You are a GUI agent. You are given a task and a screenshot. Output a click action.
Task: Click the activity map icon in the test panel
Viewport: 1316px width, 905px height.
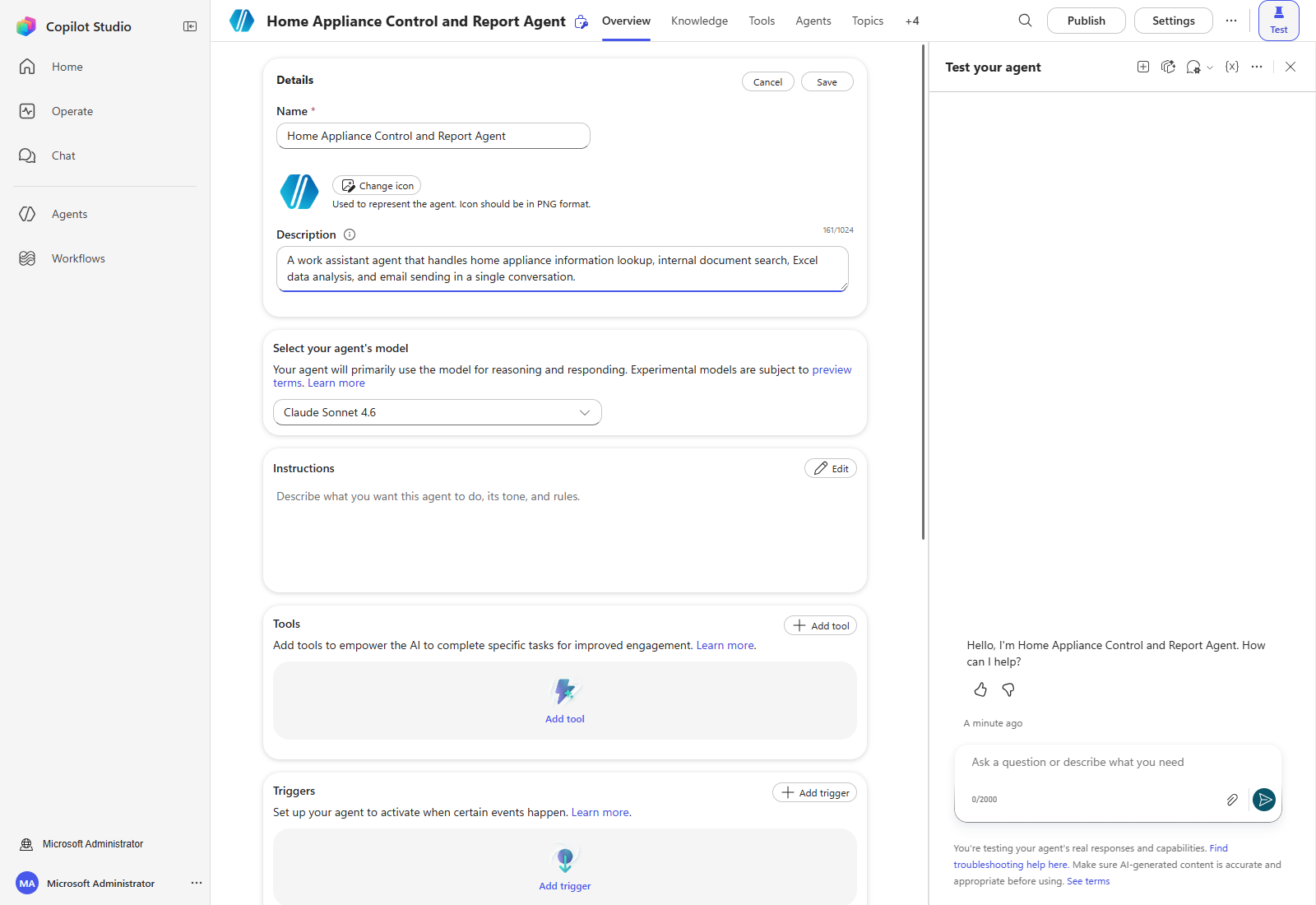pos(1168,67)
